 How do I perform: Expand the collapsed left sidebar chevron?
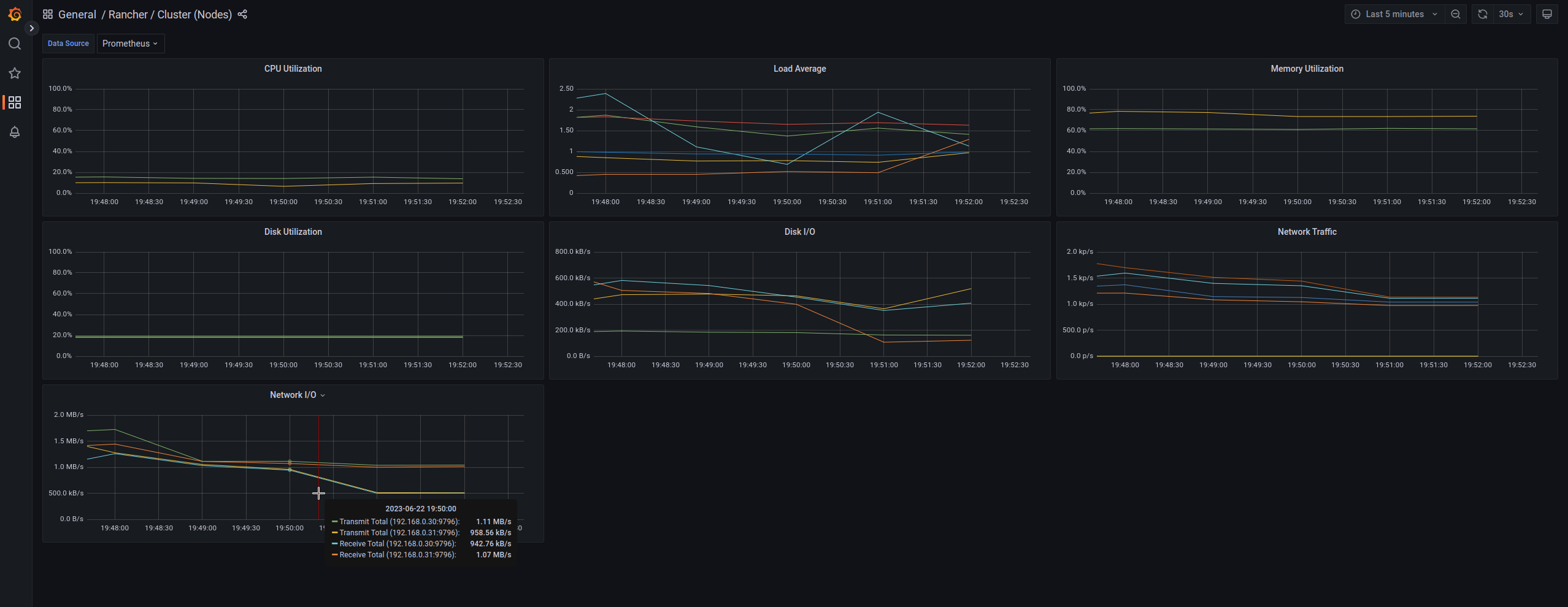(x=31, y=28)
